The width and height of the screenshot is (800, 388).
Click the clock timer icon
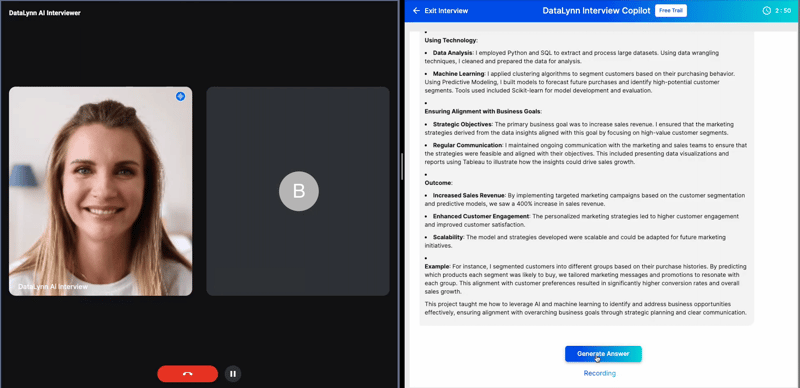pyautogui.click(x=766, y=11)
